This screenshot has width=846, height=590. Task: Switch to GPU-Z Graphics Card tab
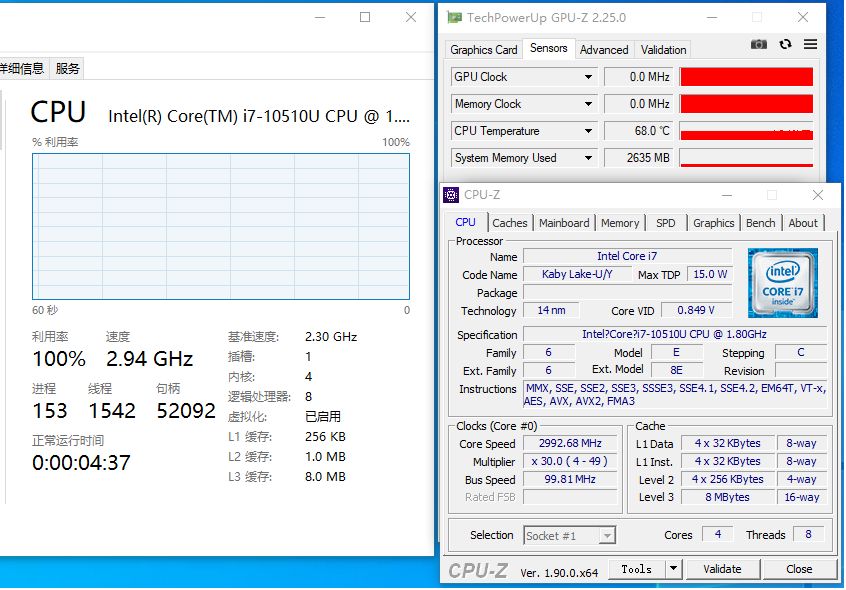click(x=483, y=50)
